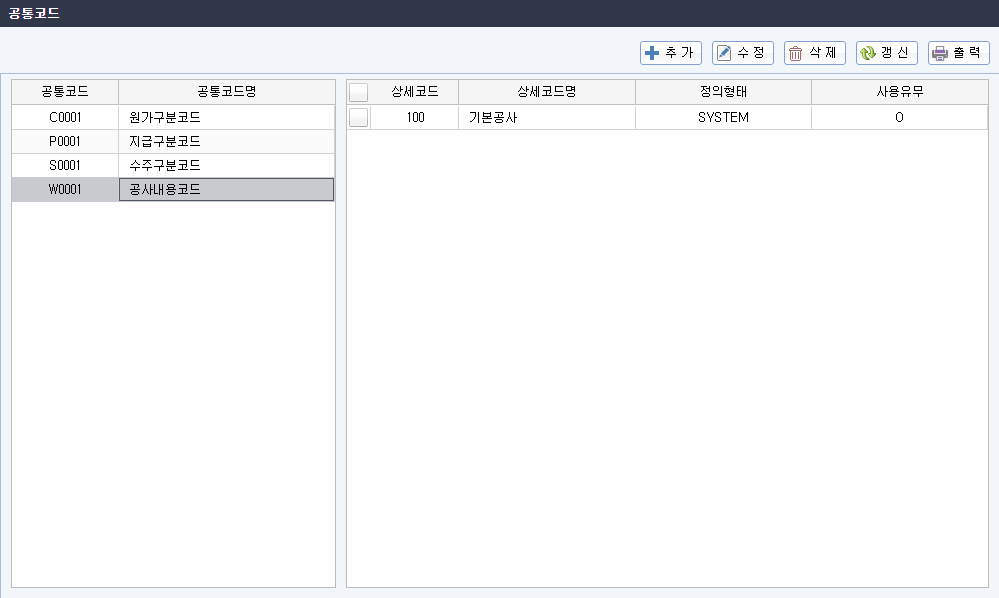Click the 정의형태 column header
The width and height of the screenshot is (999, 598).
(x=723, y=92)
